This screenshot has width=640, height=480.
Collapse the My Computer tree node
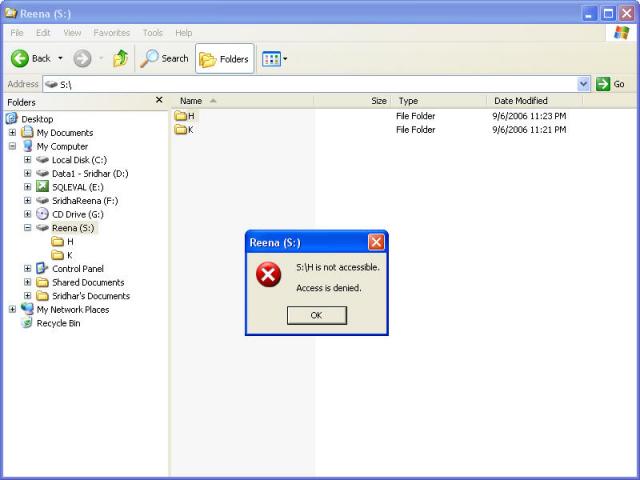point(12,146)
